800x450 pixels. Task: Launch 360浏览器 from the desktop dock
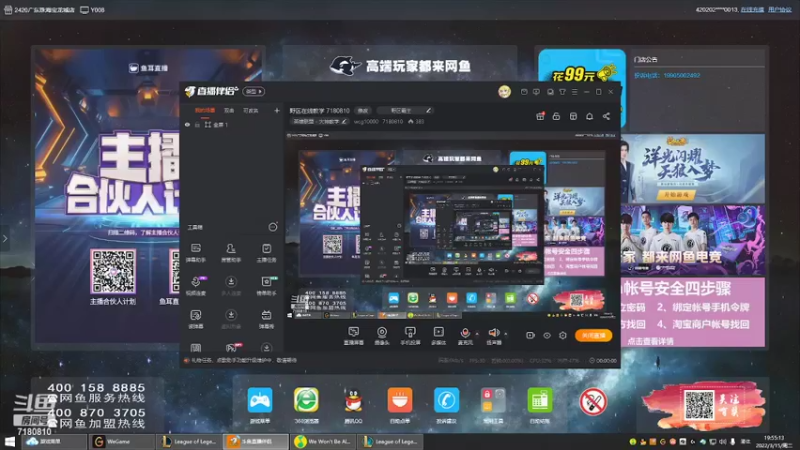point(306,406)
